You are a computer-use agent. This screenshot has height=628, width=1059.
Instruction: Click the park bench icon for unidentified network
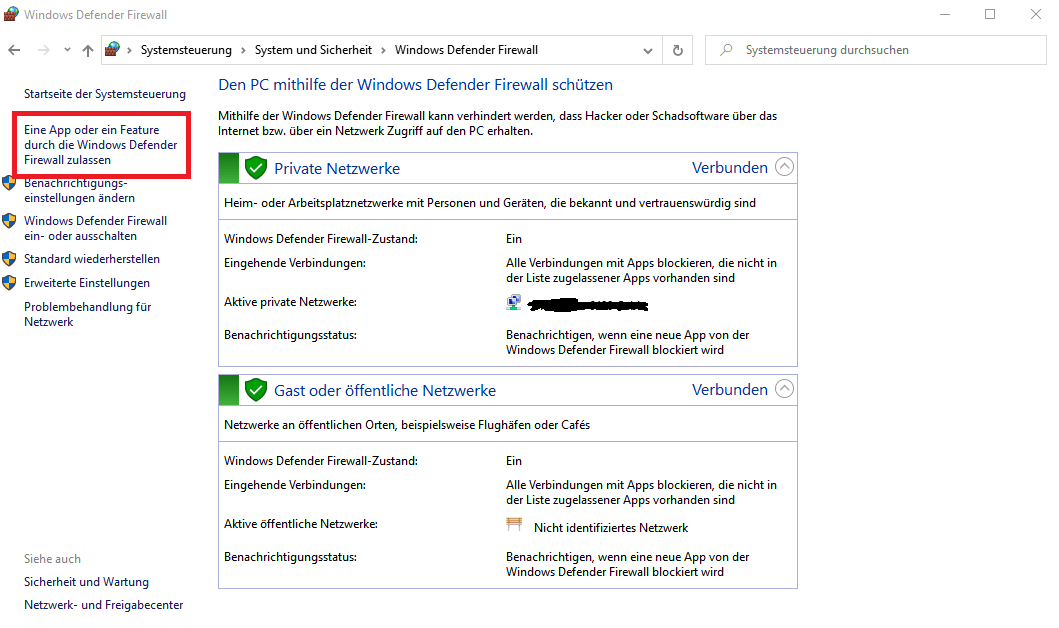point(515,526)
